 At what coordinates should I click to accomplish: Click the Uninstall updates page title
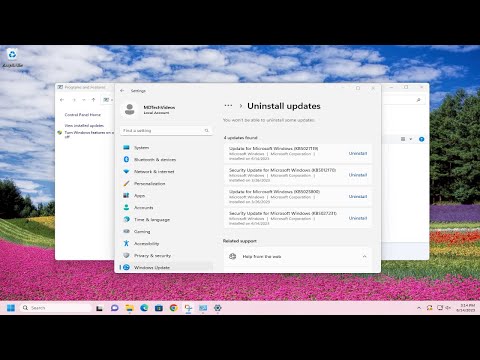[284, 106]
